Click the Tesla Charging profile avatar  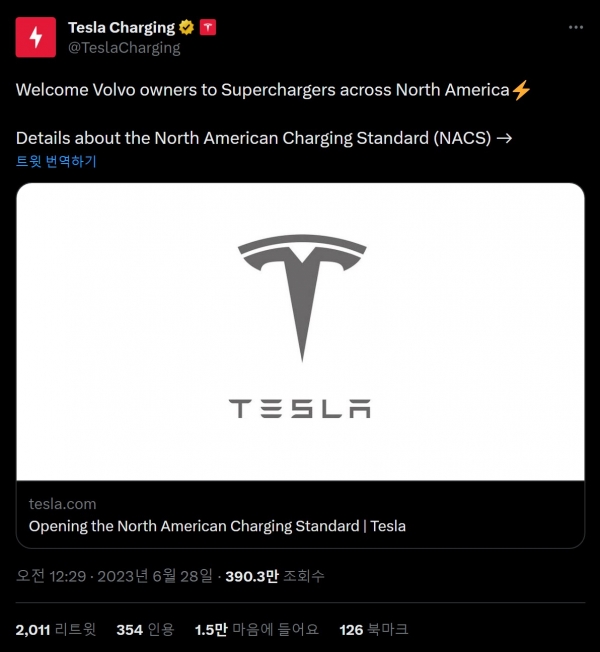36,37
